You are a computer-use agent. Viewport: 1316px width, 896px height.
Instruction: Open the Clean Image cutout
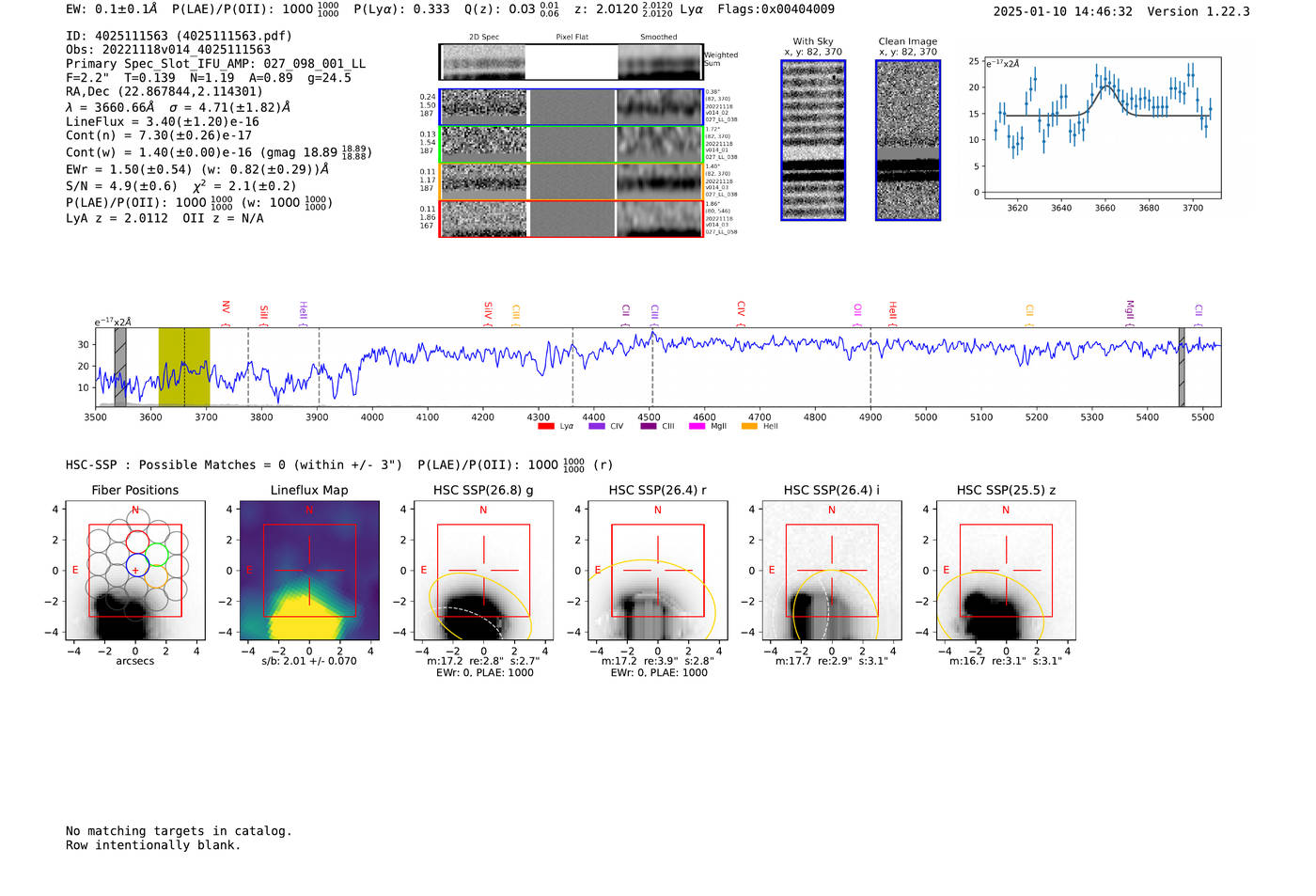pos(908,140)
